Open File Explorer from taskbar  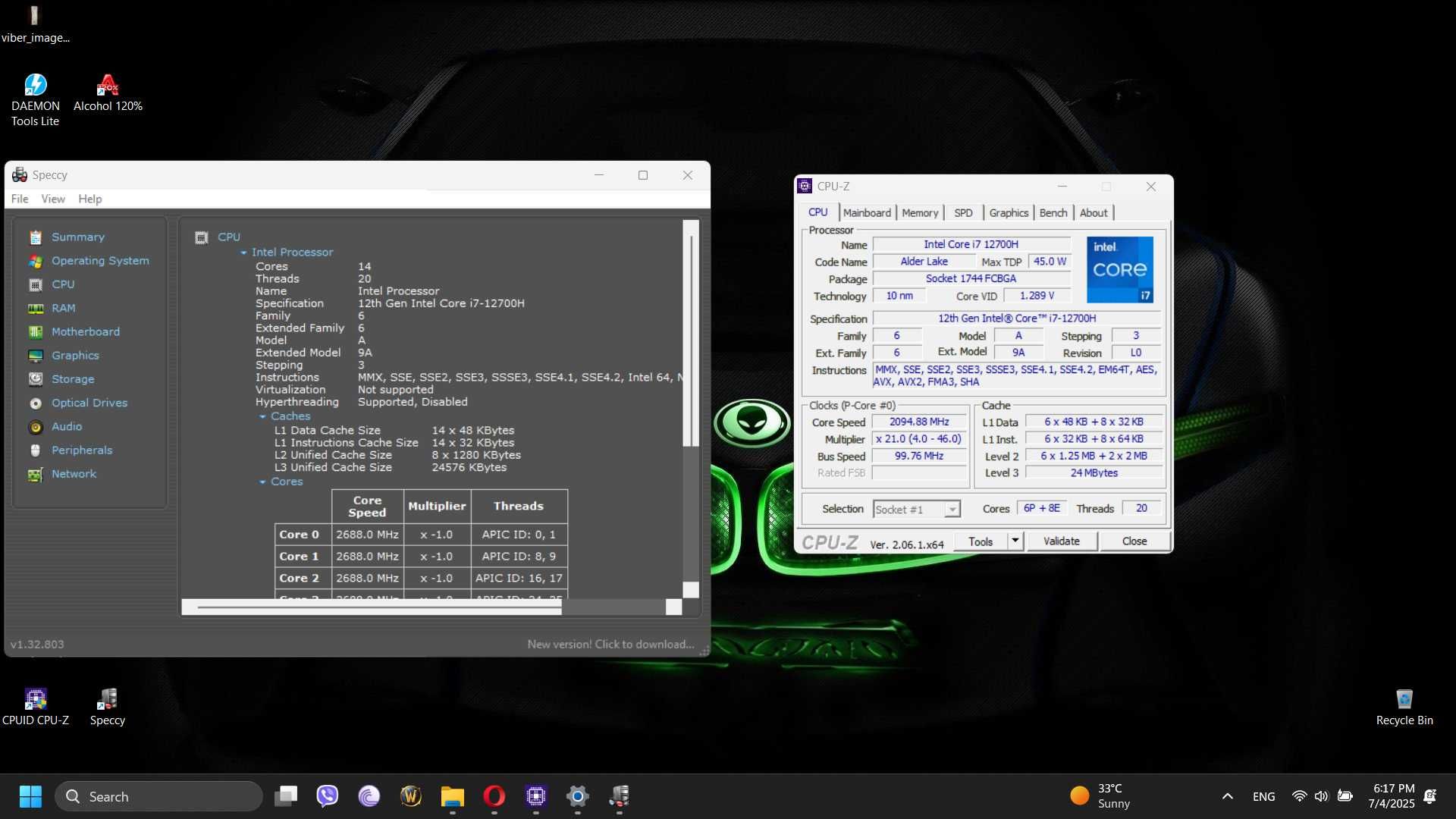click(x=453, y=796)
